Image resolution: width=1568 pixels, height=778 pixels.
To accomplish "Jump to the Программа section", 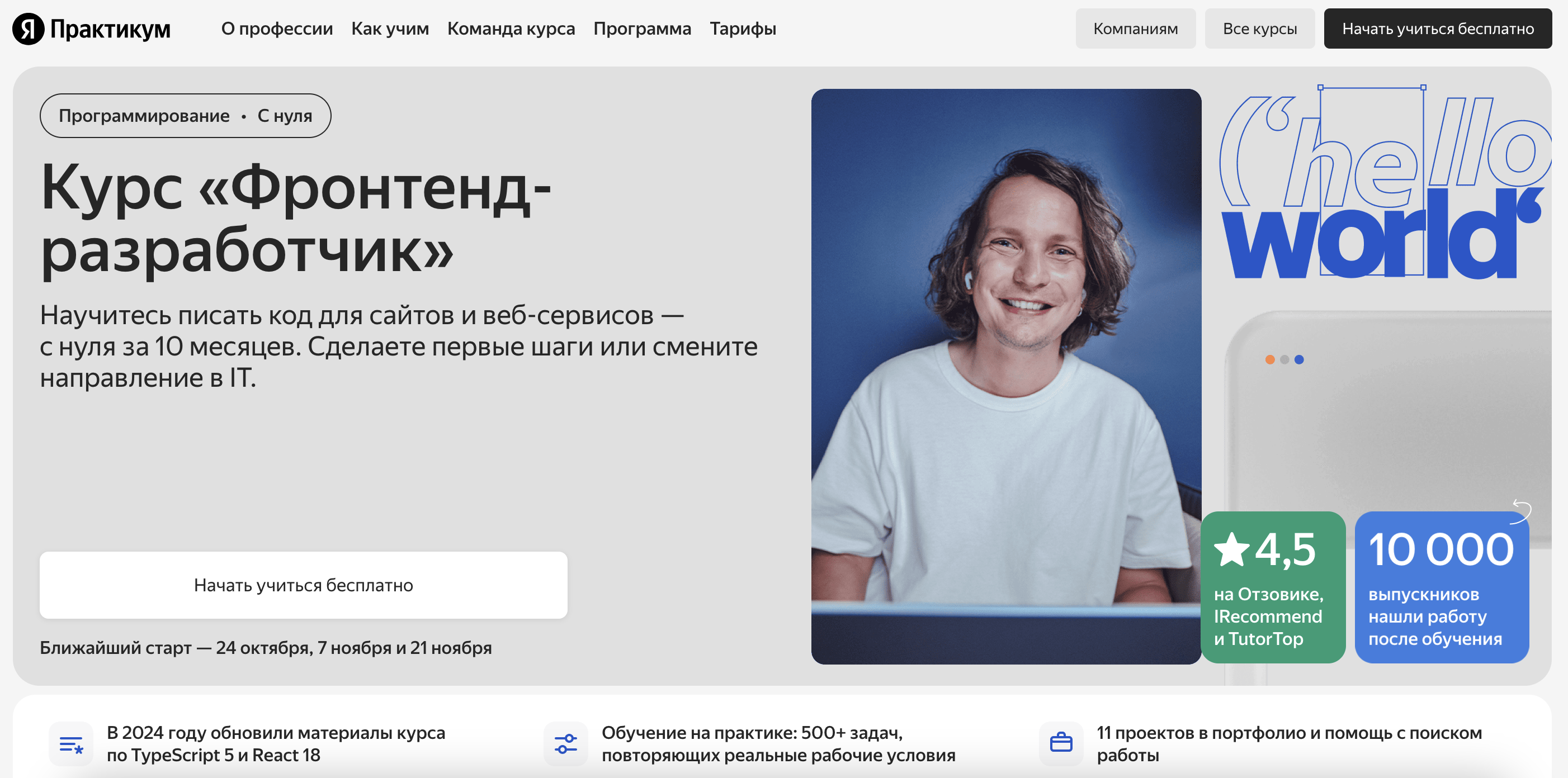I will pos(642,29).
